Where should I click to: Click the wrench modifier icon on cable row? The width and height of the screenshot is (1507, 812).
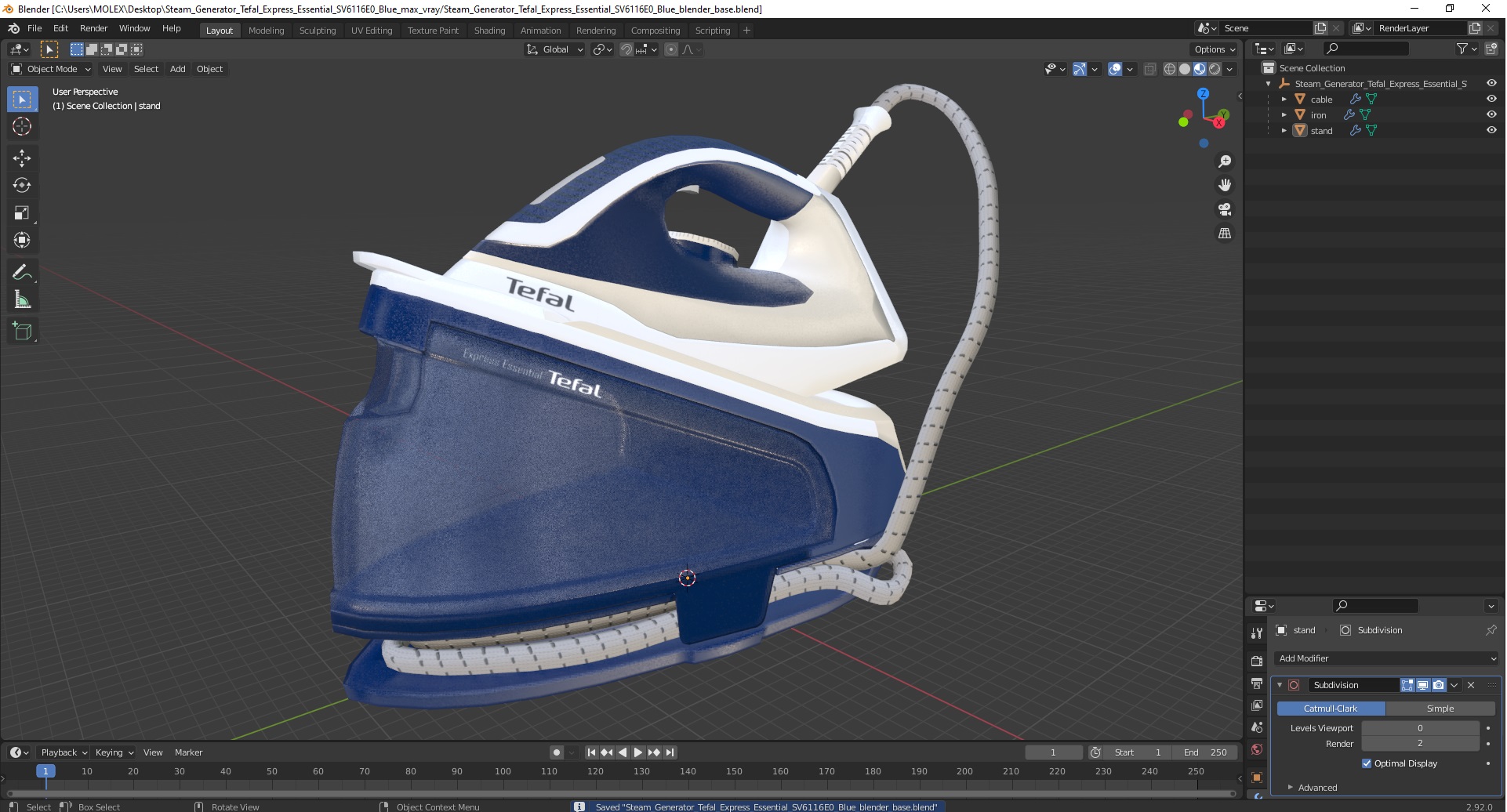click(x=1355, y=100)
